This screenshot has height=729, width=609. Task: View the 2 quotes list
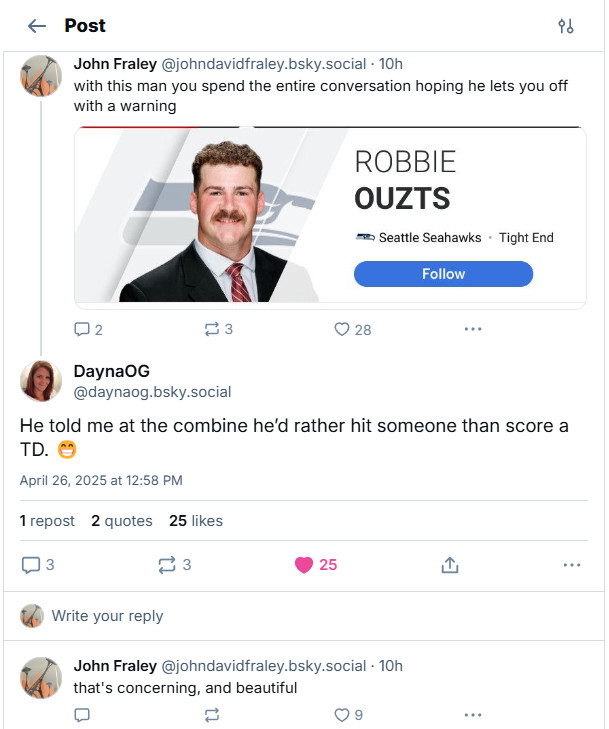(122, 521)
